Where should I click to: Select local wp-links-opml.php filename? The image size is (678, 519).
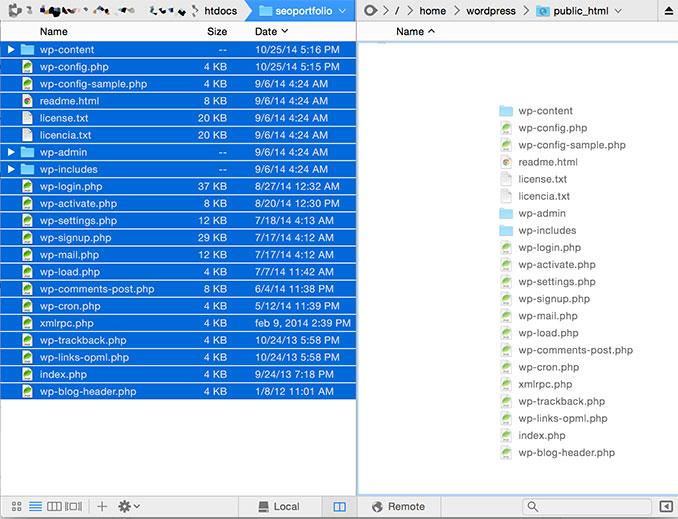click(84, 357)
